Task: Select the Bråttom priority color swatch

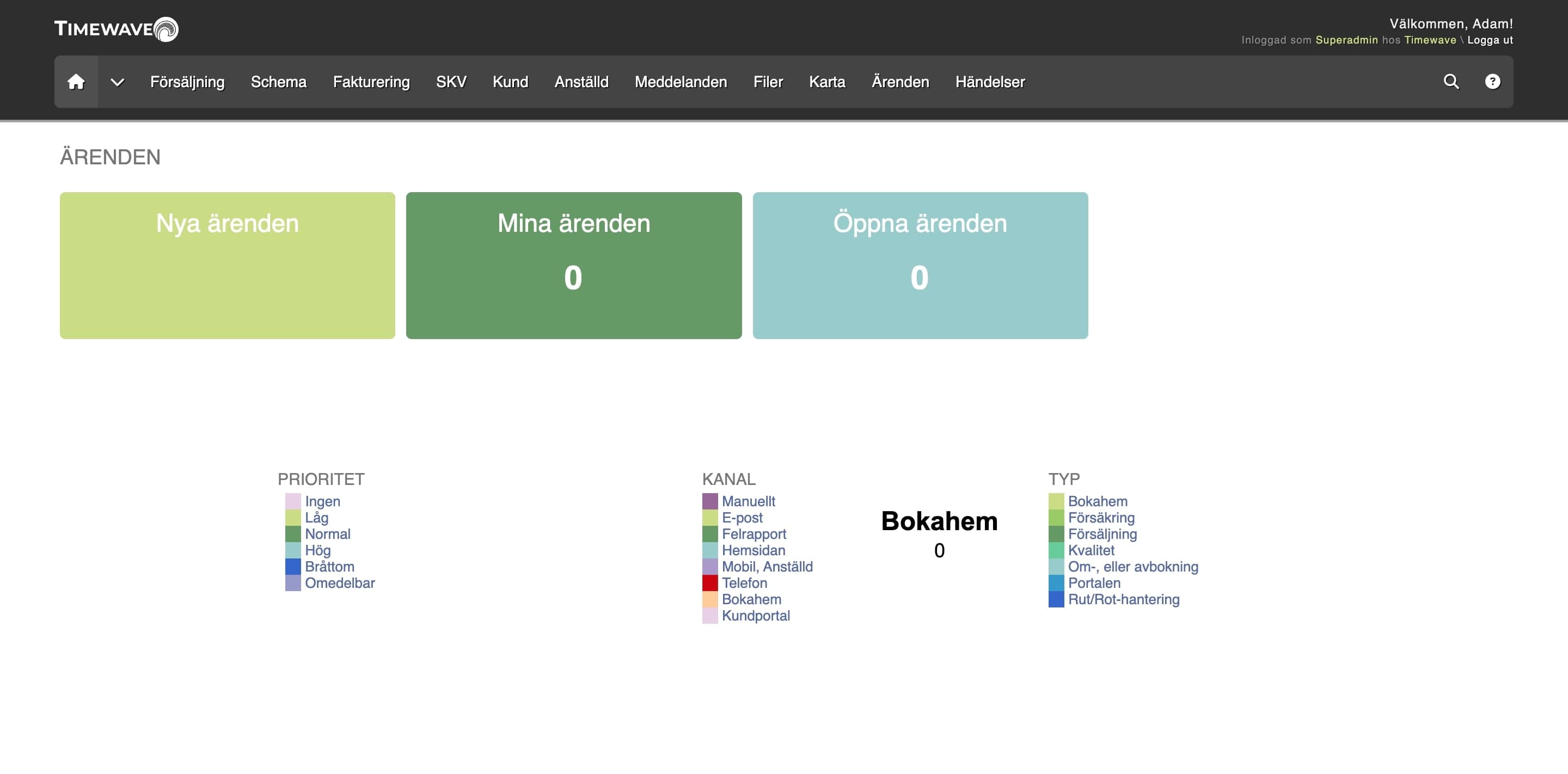Action: 293,567
